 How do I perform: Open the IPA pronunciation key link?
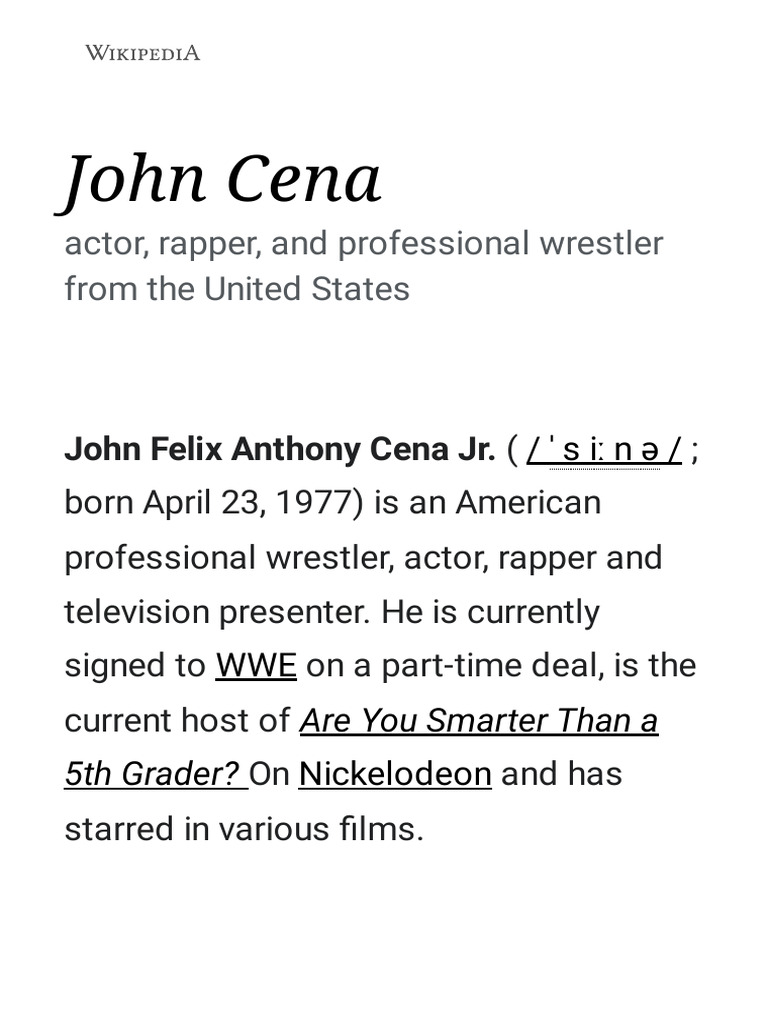point(604,450)
